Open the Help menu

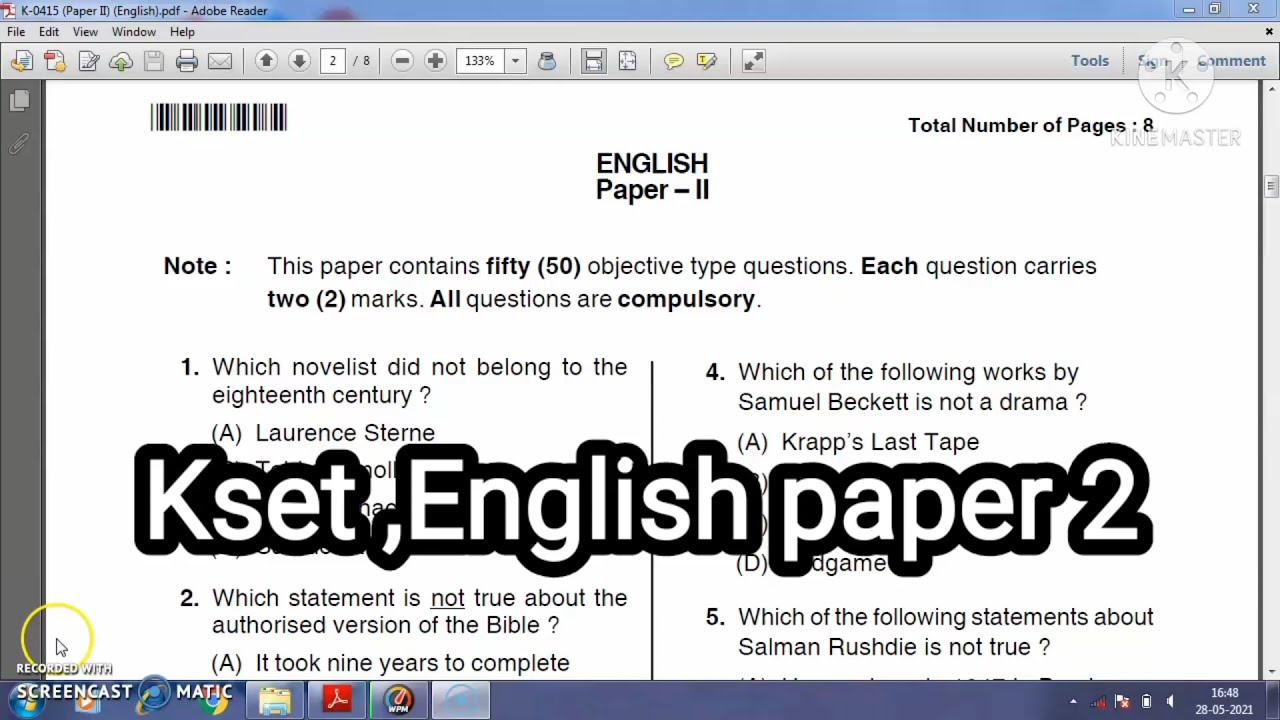(x=182, y=32)
